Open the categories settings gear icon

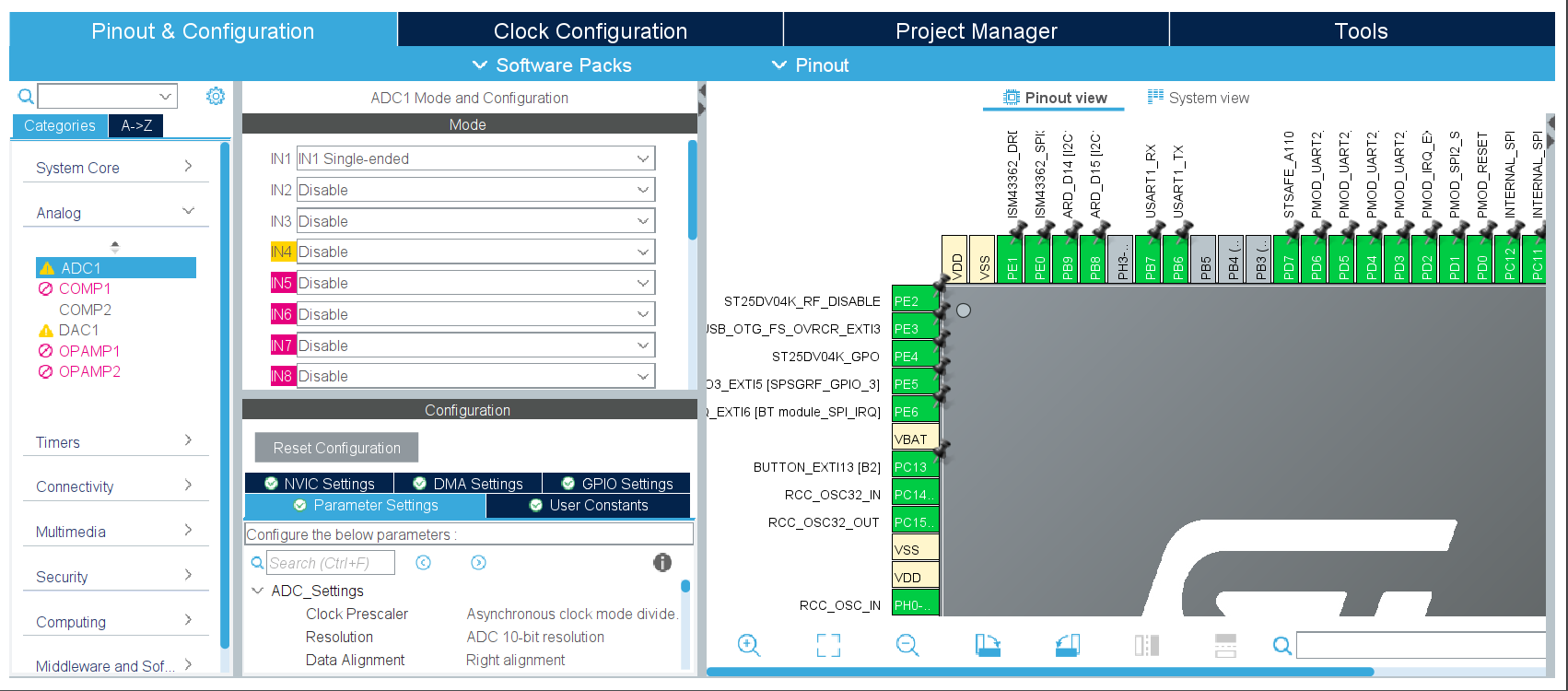point(216,96)
